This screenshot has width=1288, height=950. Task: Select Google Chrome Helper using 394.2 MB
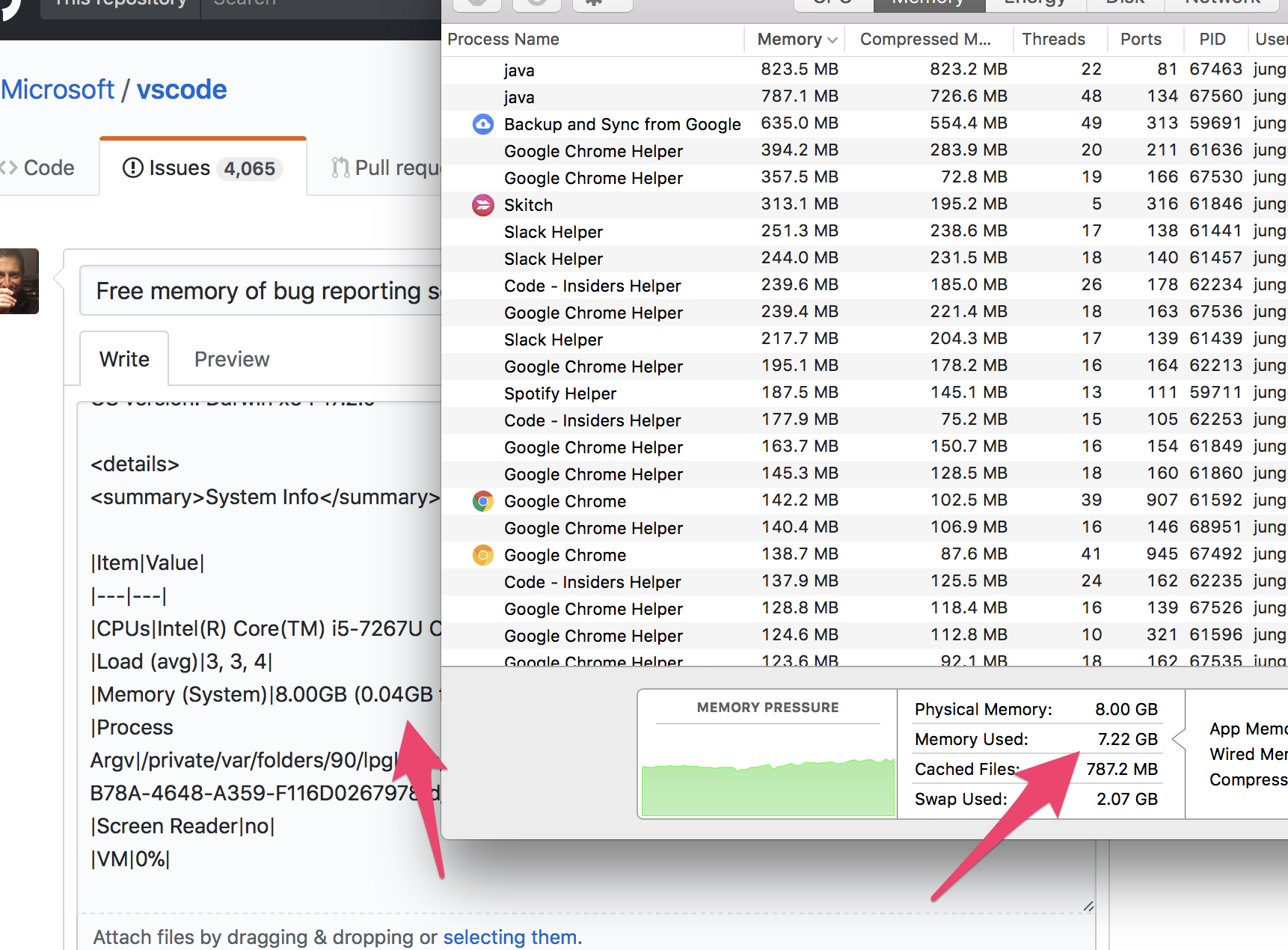(865, 151)
